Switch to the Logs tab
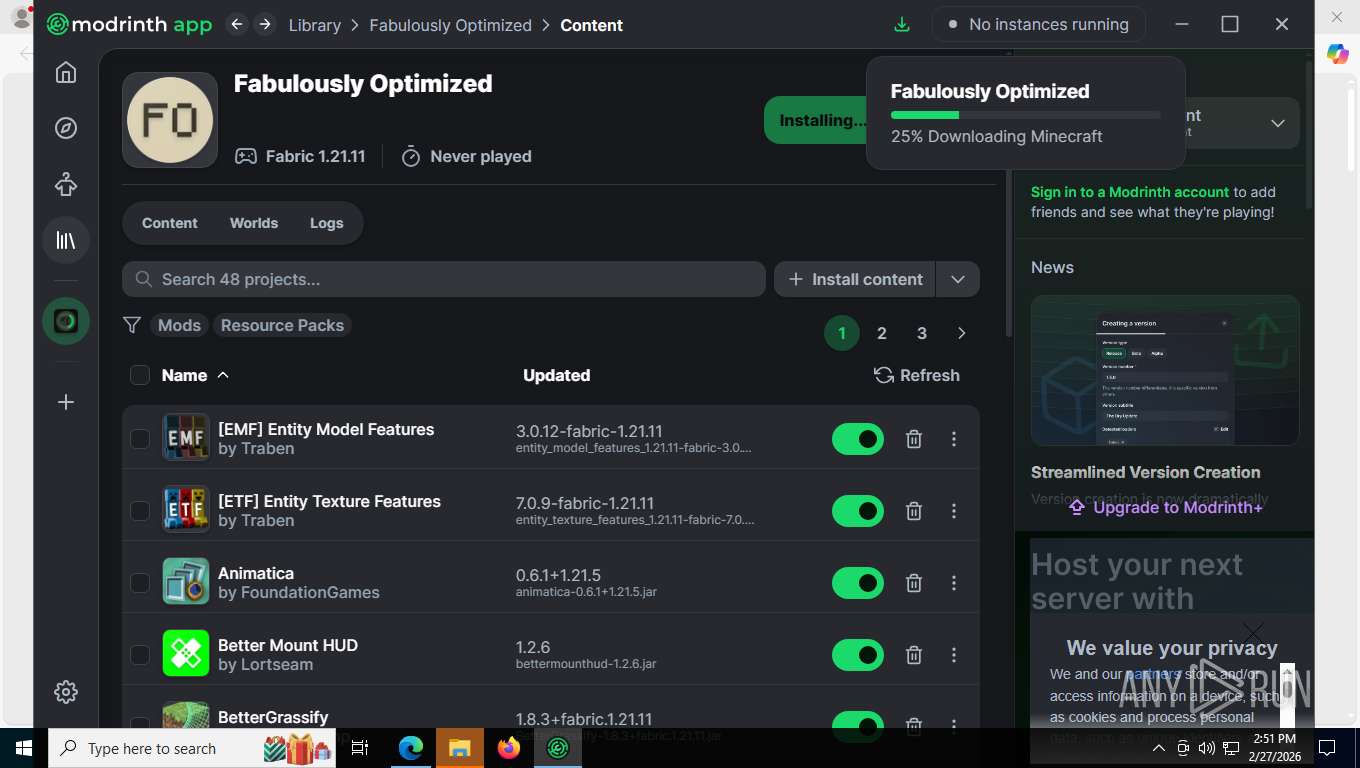The height and width of the screenshot is (768, 1360). (x=327, y=223)
